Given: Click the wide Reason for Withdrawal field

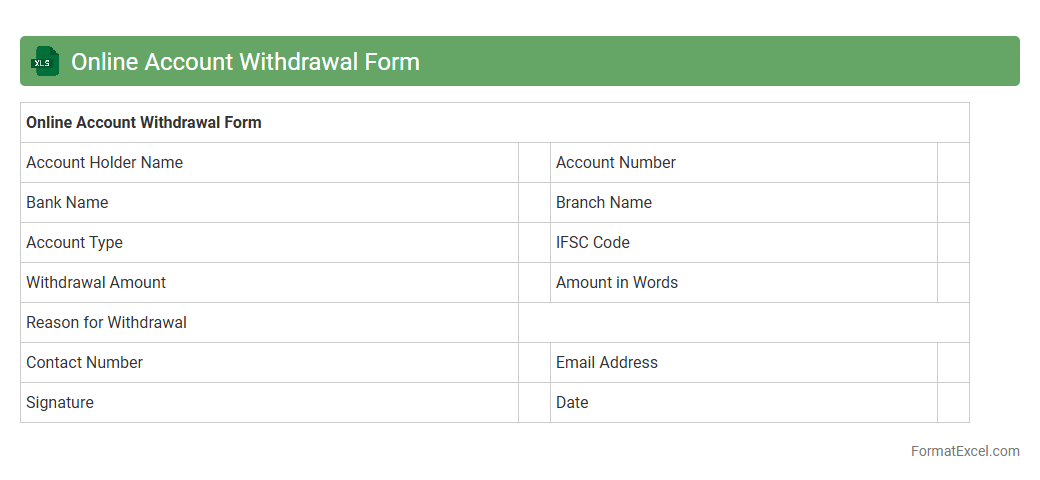Looking at the screenshot, I should [x=743, y=323].
